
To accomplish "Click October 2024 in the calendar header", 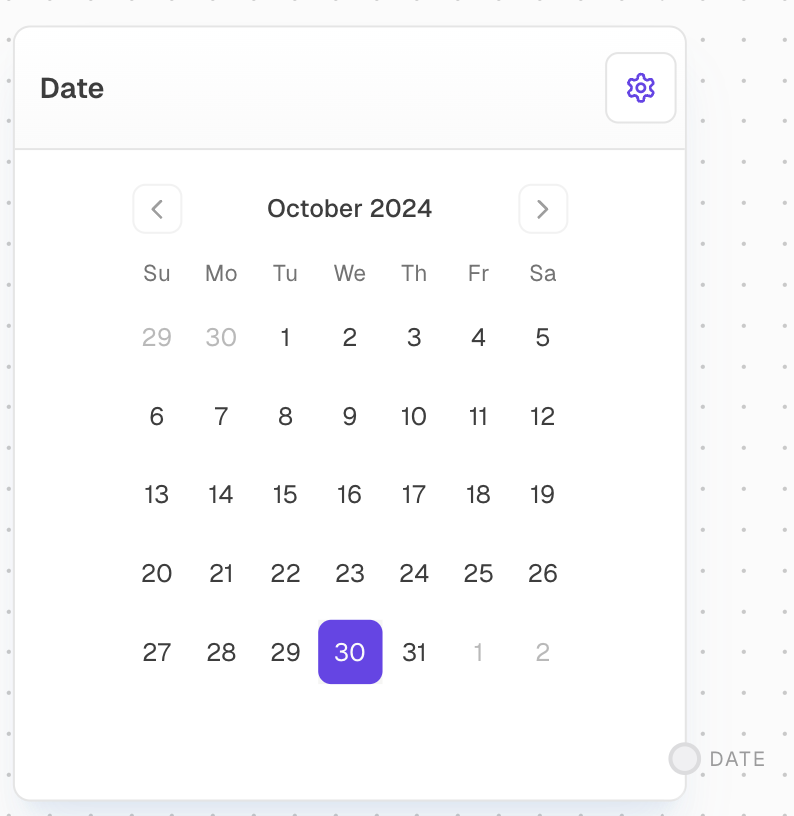I will click(349, 209).
